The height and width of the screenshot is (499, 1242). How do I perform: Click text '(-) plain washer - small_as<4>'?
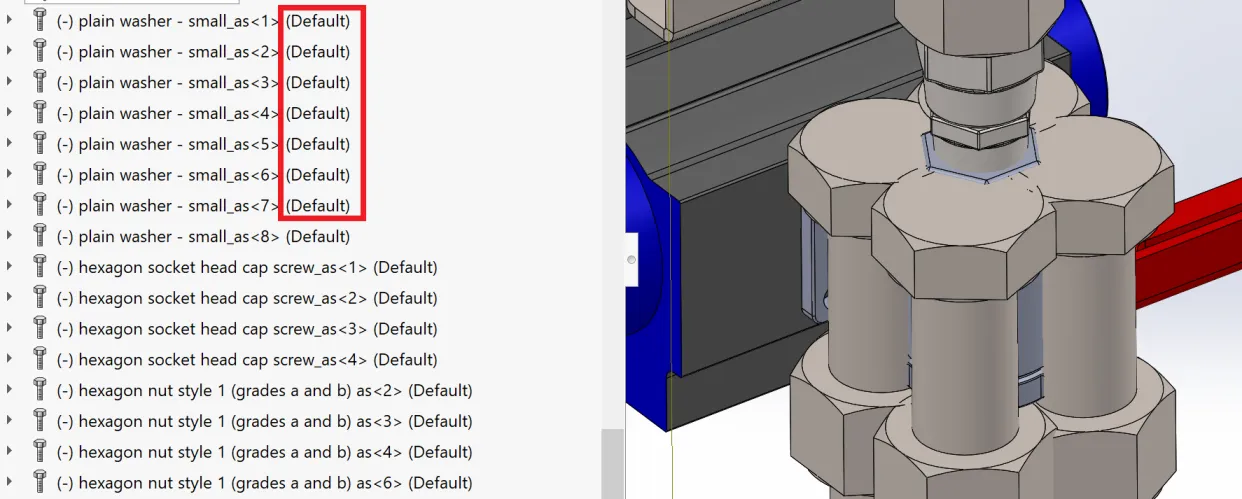(169, 113)
